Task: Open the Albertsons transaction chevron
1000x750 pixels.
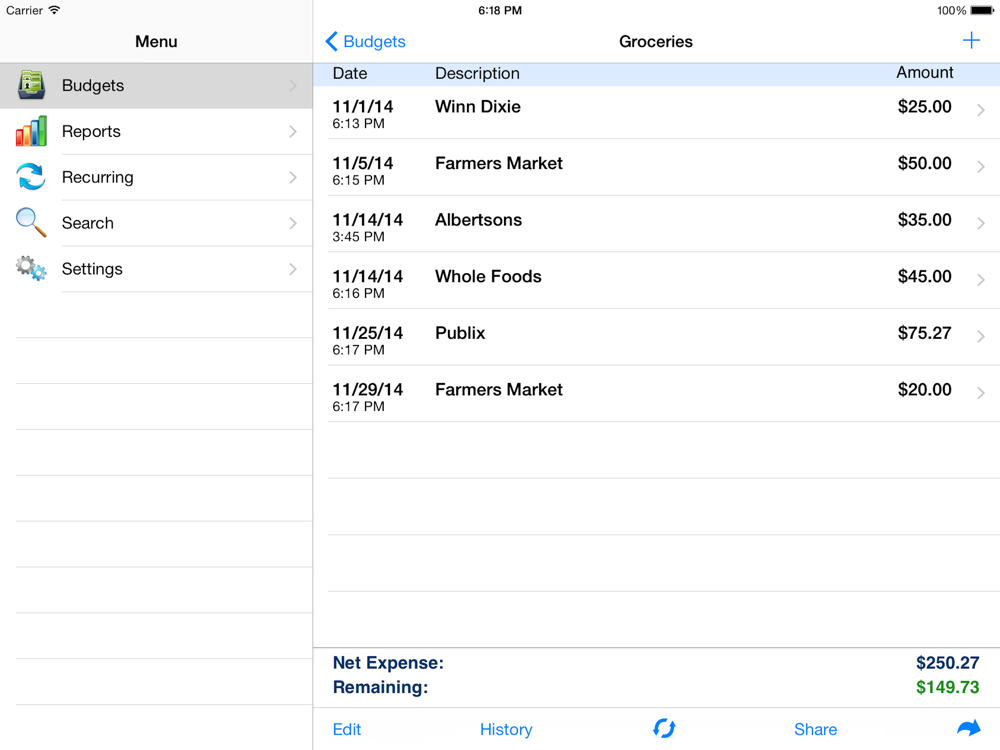Action: [981, 223]
